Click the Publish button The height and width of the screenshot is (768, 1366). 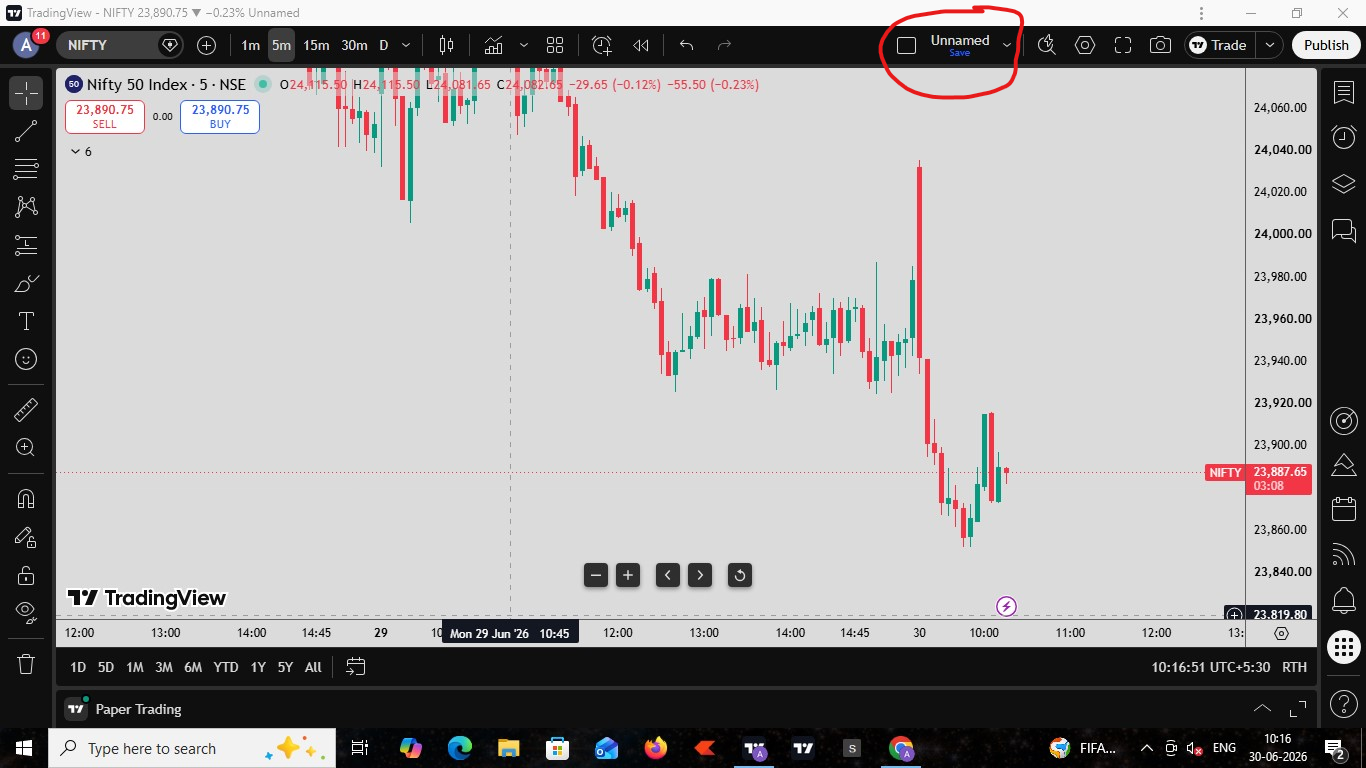click(1326, 45)
